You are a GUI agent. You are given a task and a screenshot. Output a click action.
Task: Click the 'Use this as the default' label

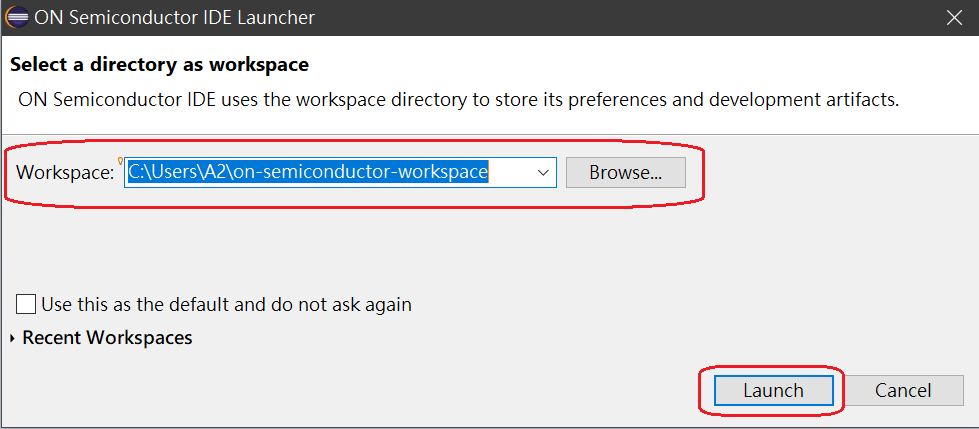pos(226,304)
